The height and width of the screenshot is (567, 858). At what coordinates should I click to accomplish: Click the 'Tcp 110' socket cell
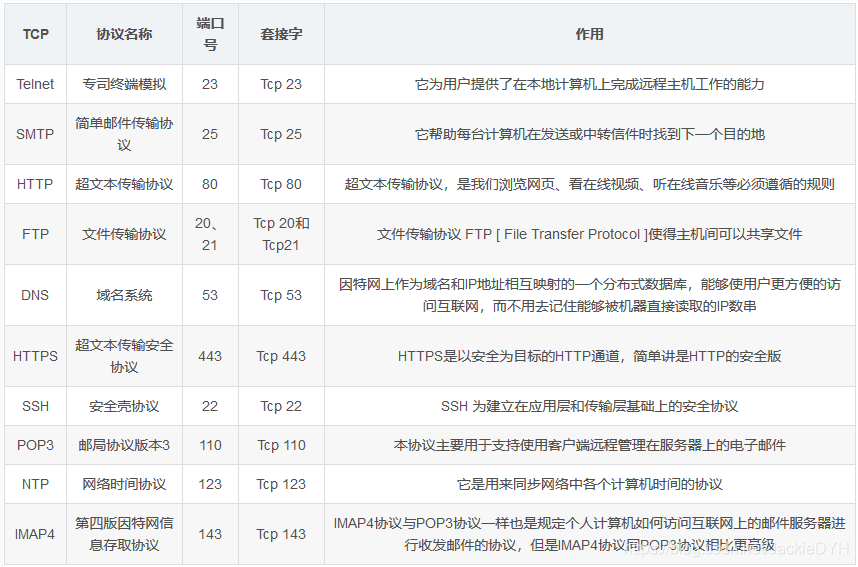[281, 446]
